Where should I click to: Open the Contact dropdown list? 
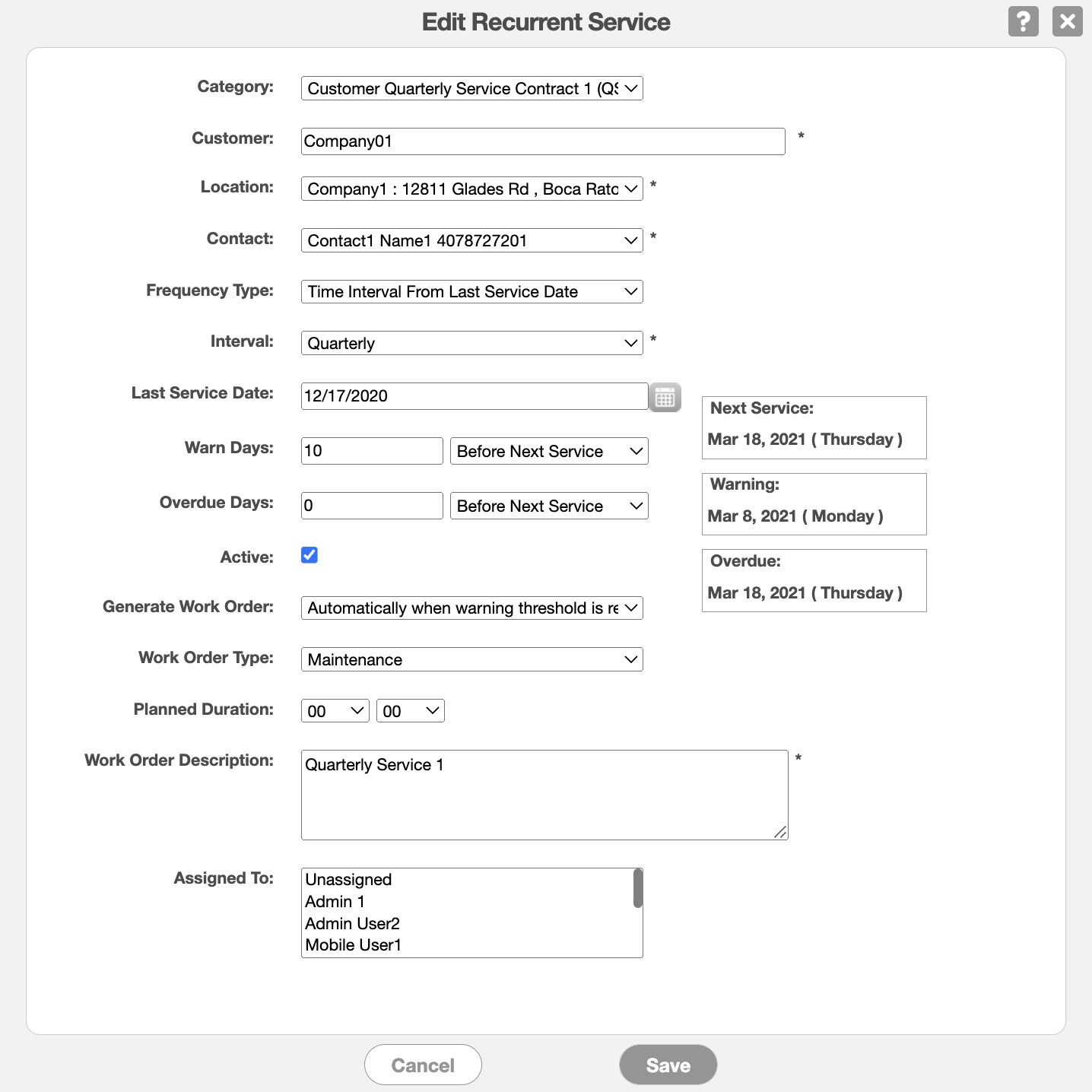[471, 240]
